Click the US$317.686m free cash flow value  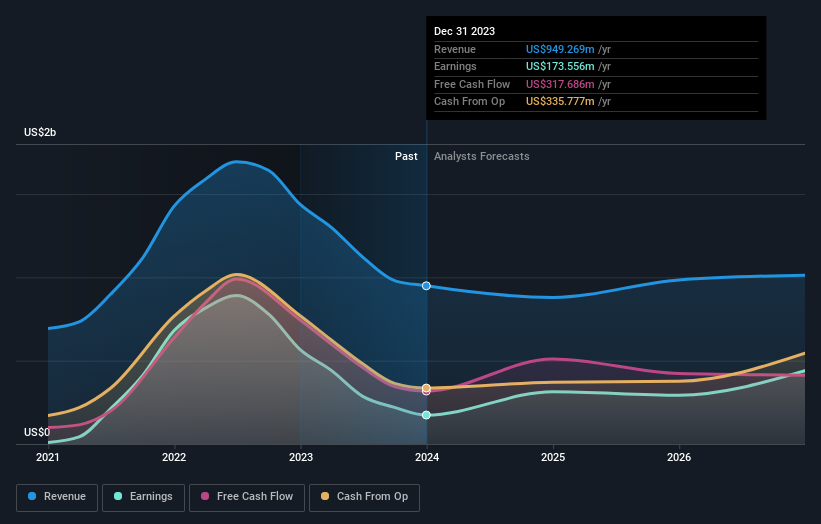(560, 84)
